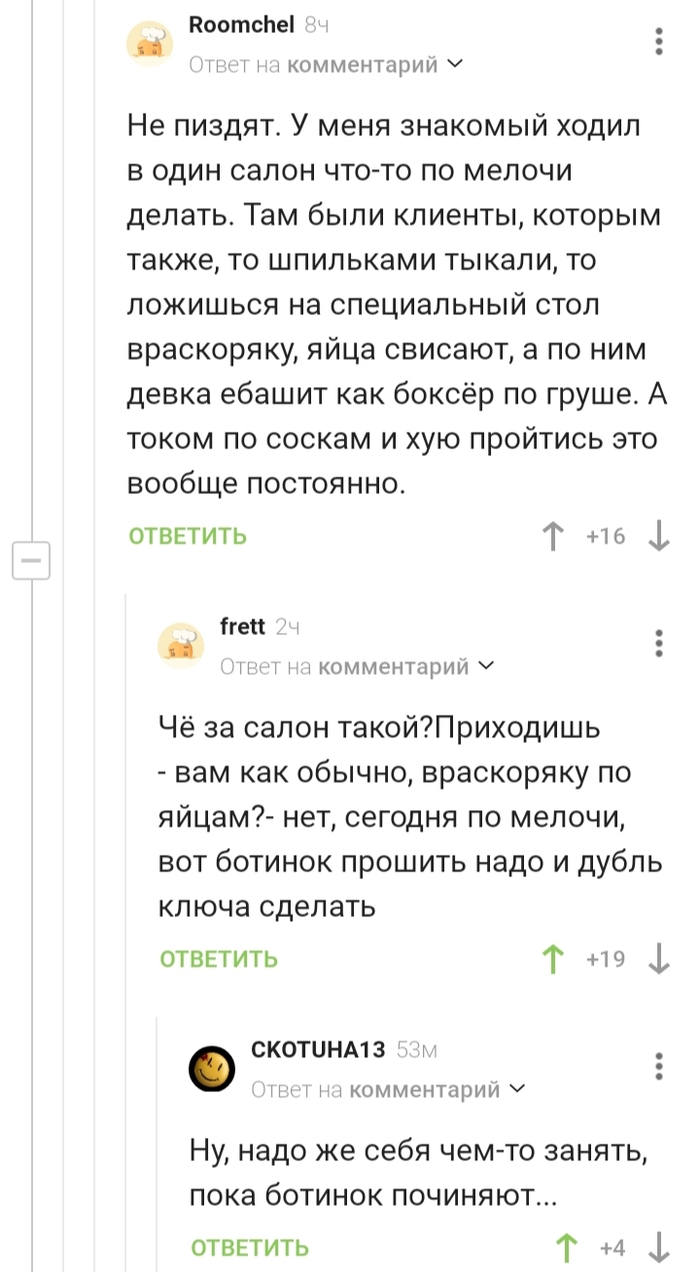Tap Roomchel's avatar image

pos(151,46)
